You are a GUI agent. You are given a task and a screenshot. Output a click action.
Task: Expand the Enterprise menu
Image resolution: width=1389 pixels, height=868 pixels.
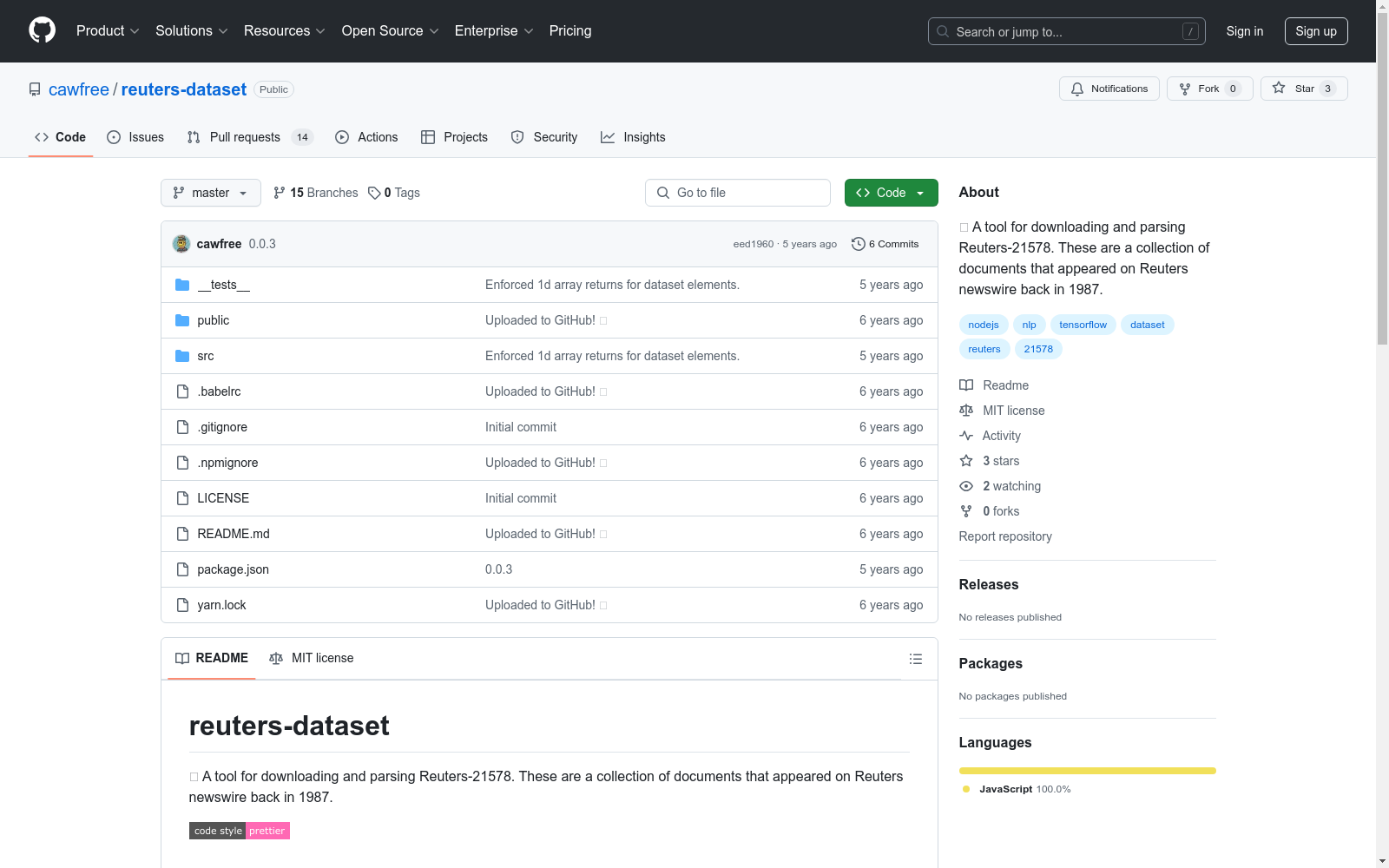pyautogui.click(x=494, y=30)
